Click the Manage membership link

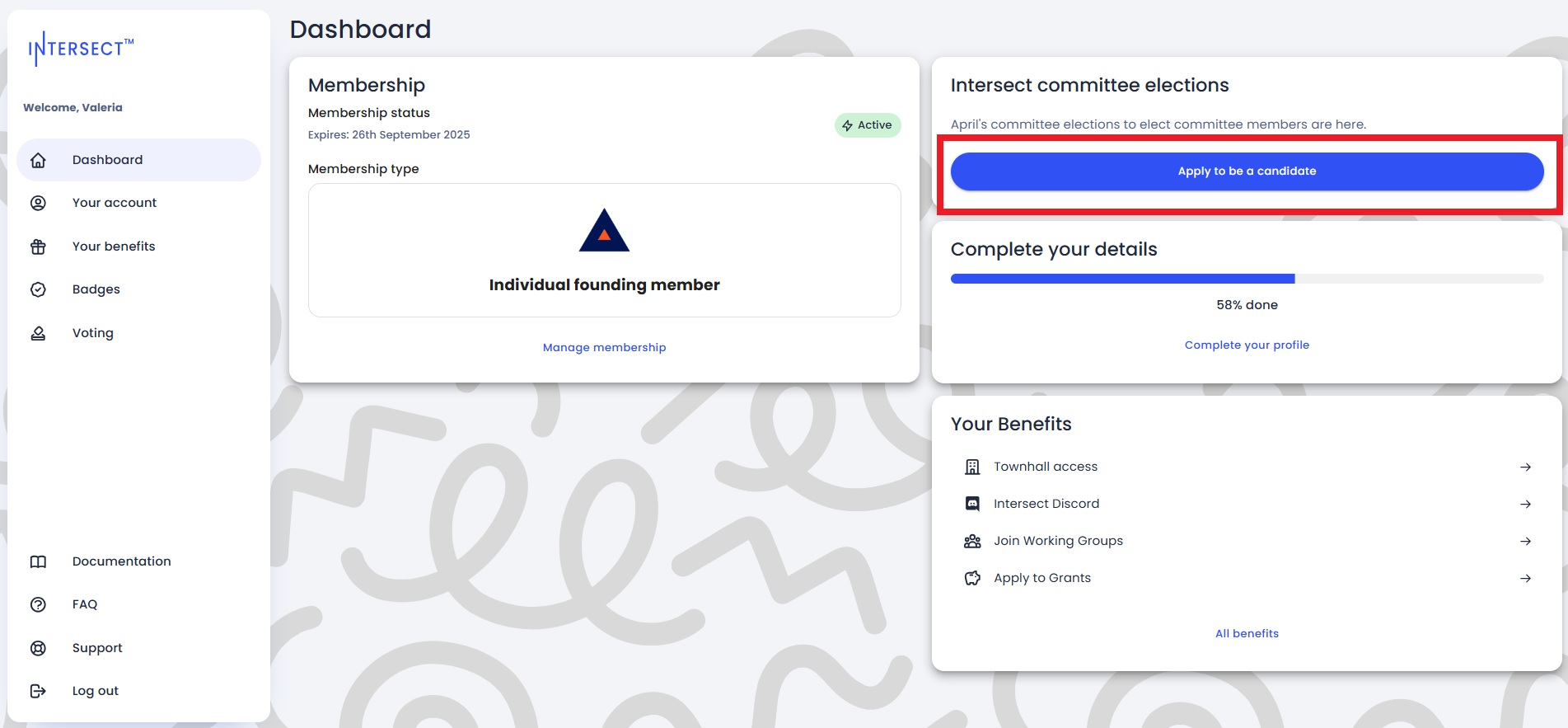604,347
